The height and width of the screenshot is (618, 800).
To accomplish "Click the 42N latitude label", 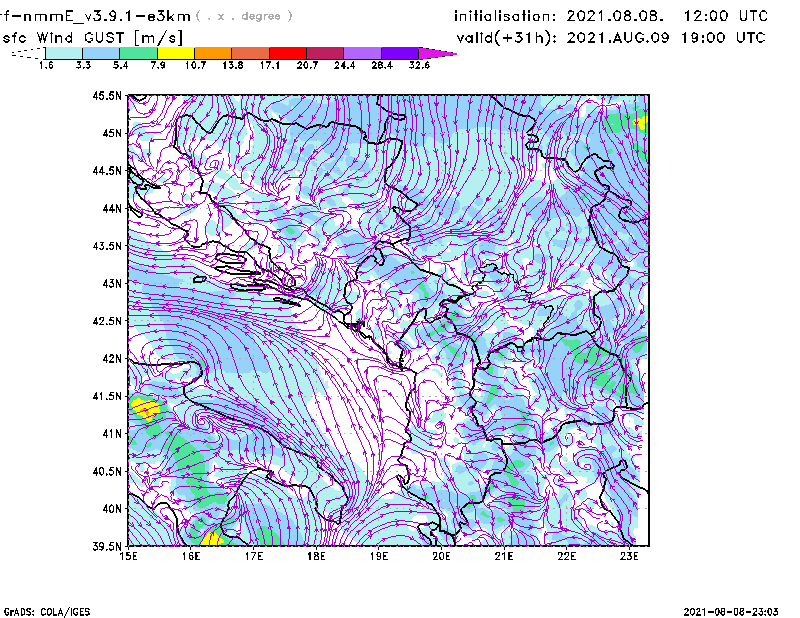I will click(112, 359).
